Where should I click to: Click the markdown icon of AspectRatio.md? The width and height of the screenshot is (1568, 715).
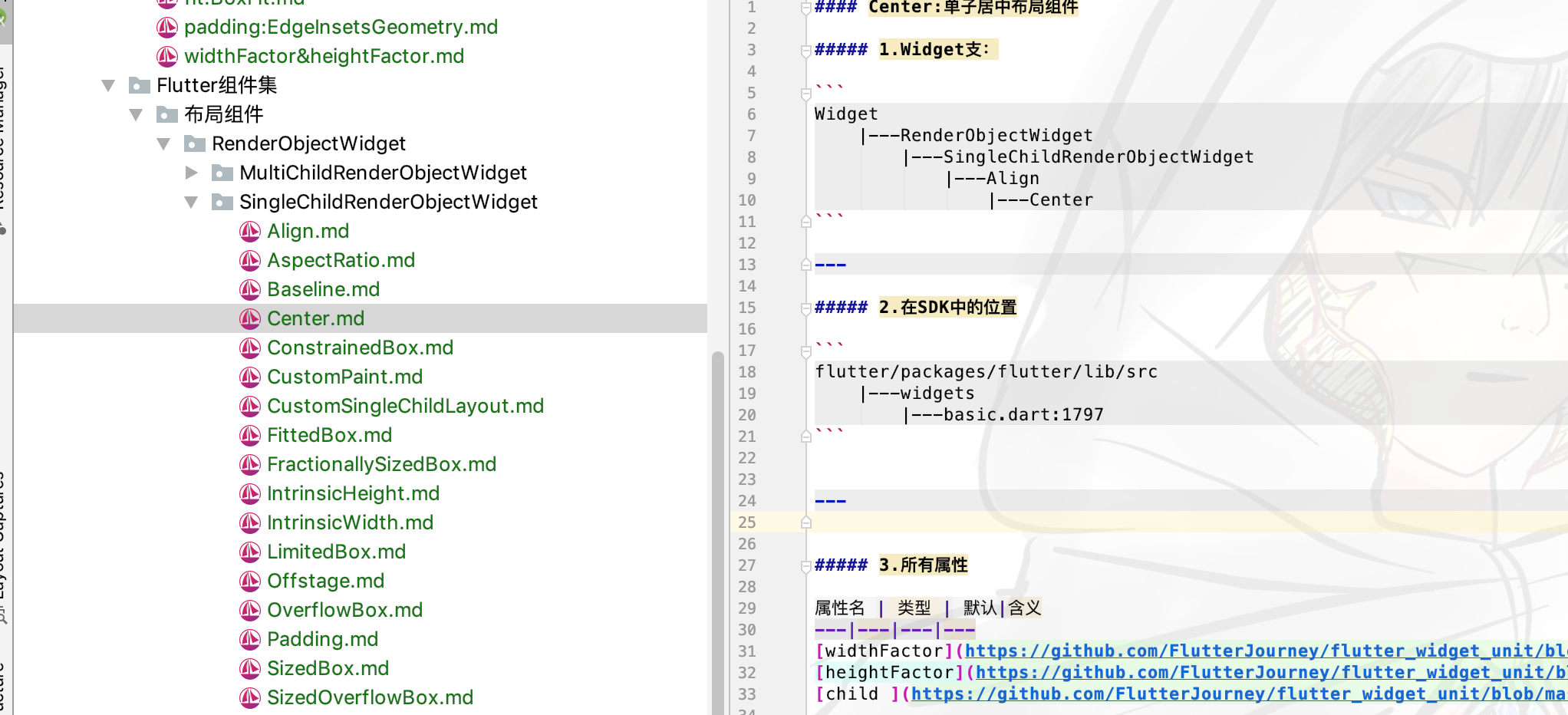pos(250,260)
